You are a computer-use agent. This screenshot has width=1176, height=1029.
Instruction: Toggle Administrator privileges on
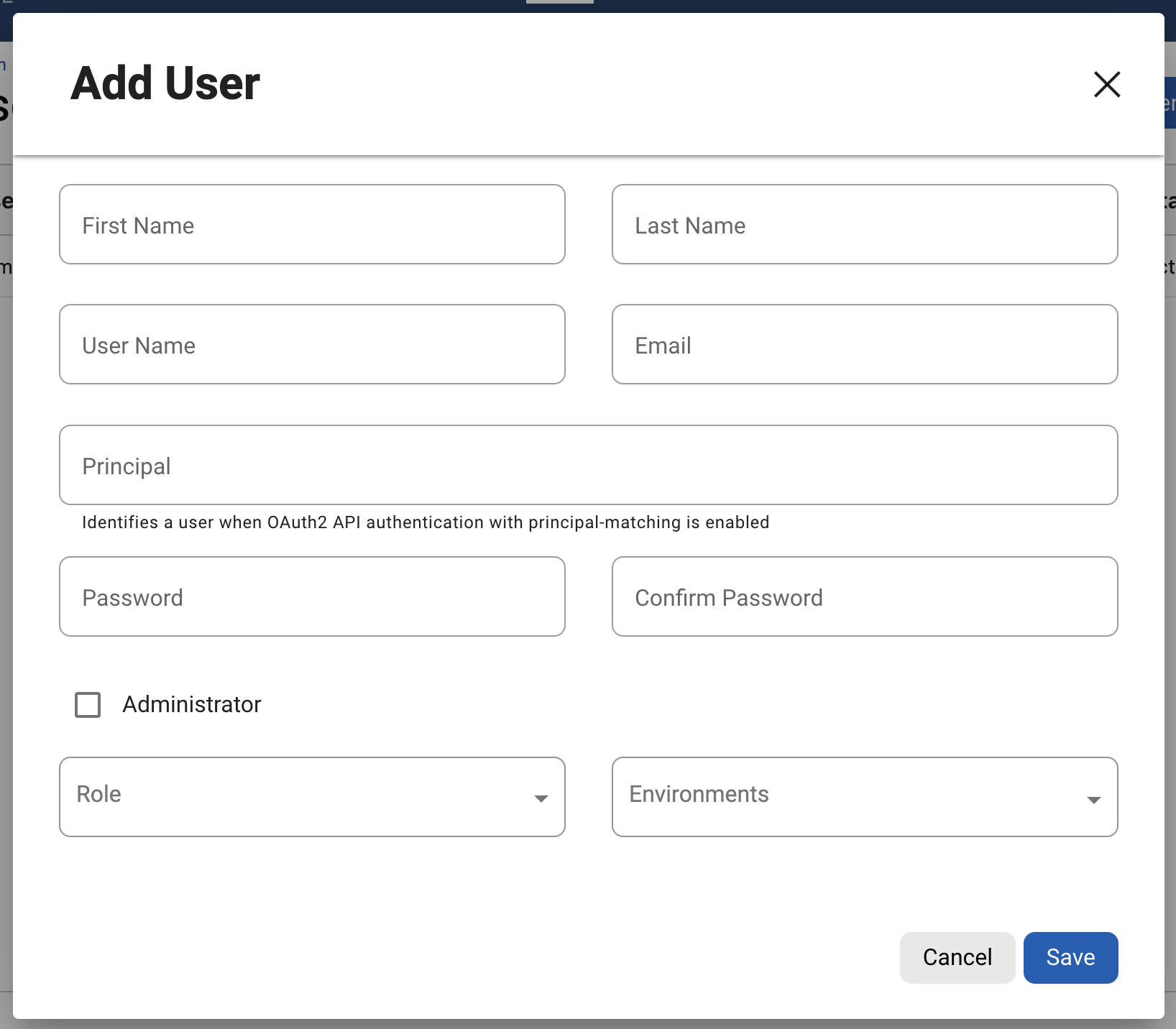click(x=87, y=705)
